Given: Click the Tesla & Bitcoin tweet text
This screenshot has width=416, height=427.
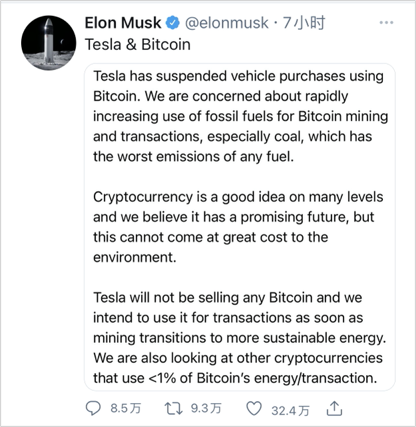Looking at the screenshot, I should (138, 44).
